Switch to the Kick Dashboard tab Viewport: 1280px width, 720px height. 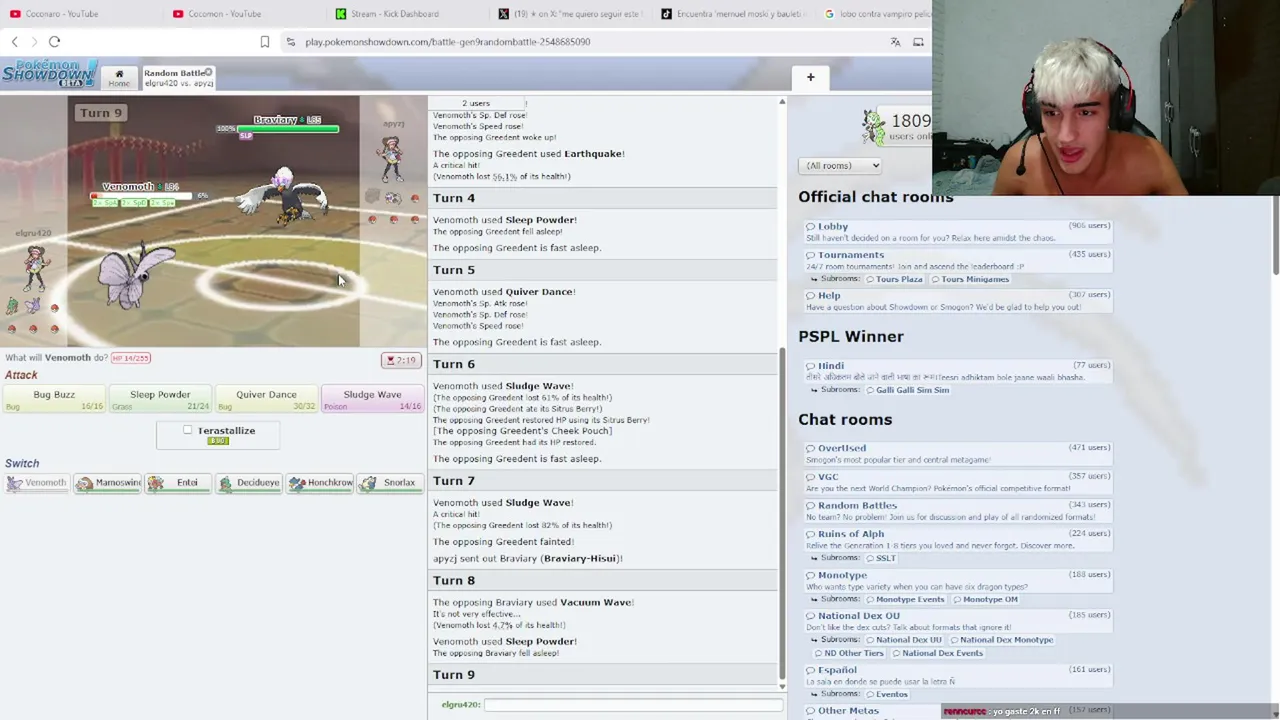(x=394, y=14)
